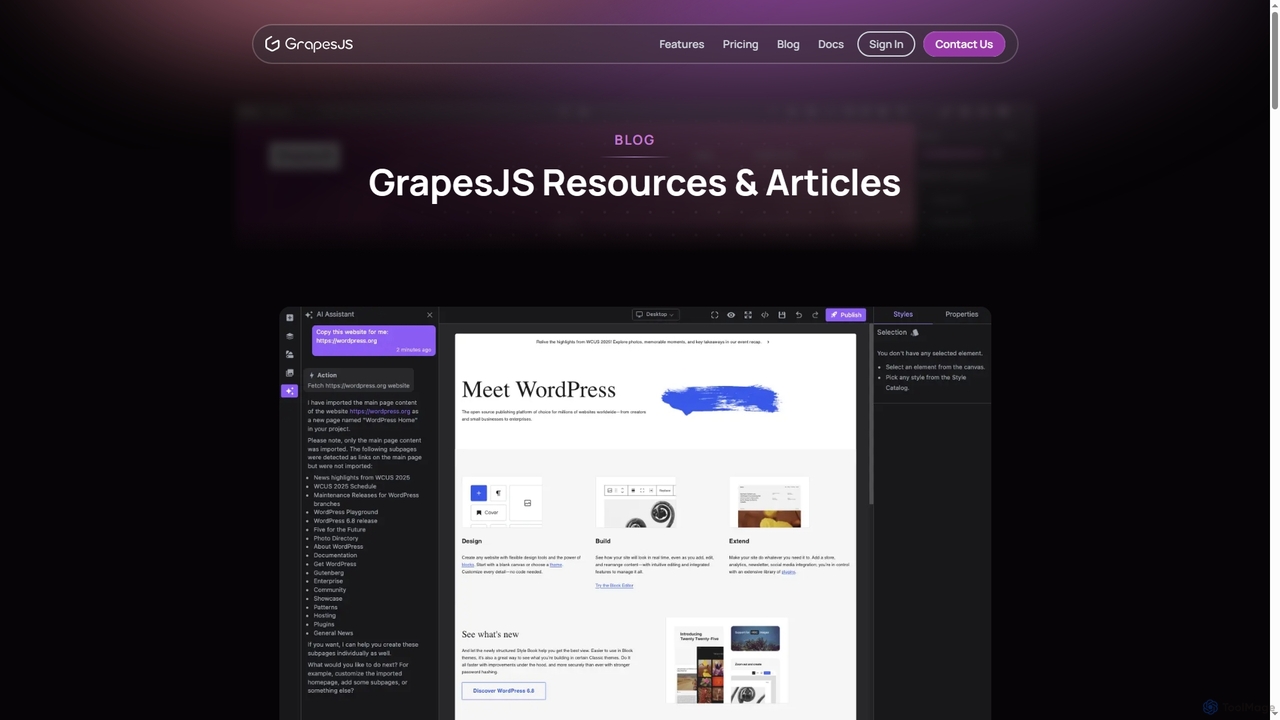Screen dimensions: 1280x720
Task: Click the Contact Us button
Action: tap(964, 44)
